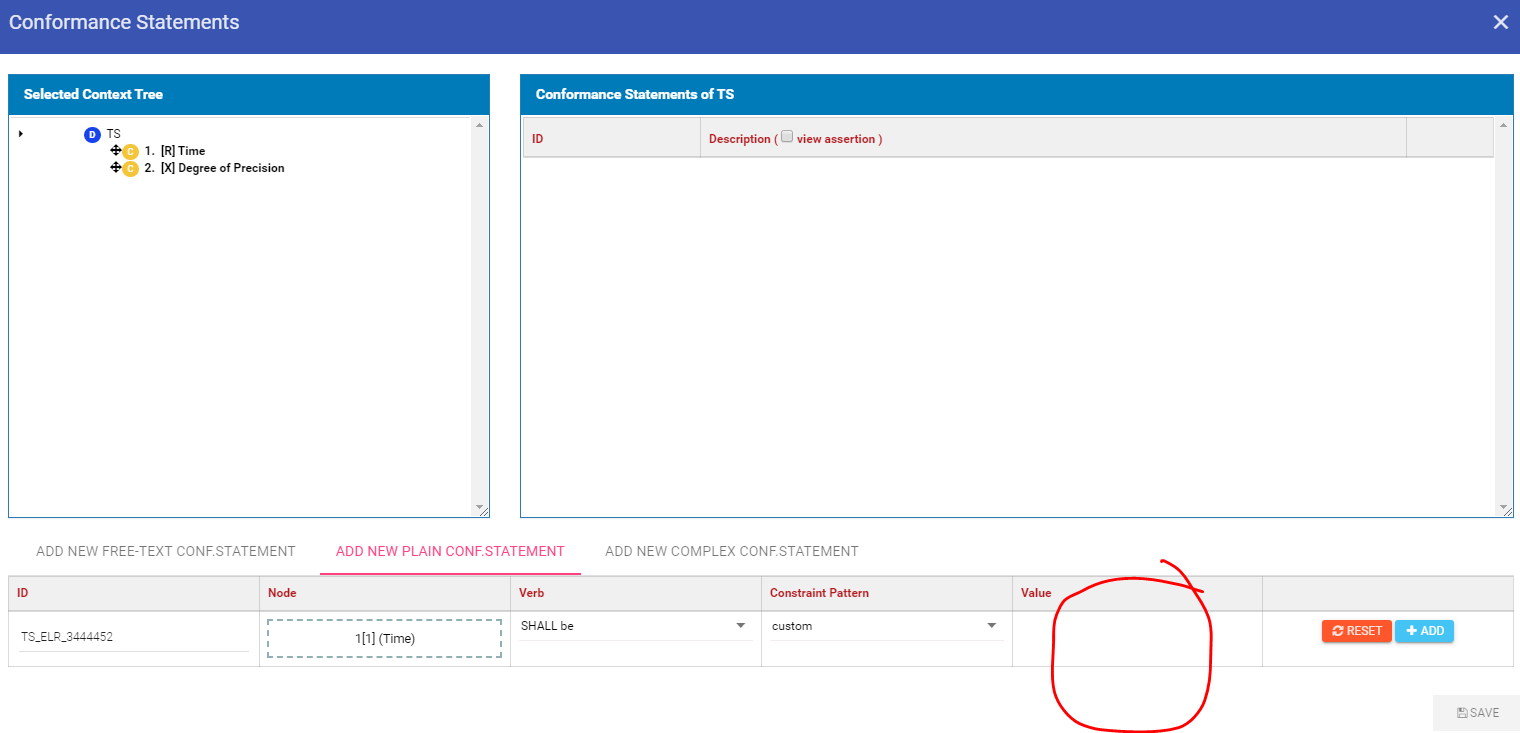Select the ADD NEW PLAIN CONF.STATEMENT tab
1520x733 pixels.
(449, 551)
